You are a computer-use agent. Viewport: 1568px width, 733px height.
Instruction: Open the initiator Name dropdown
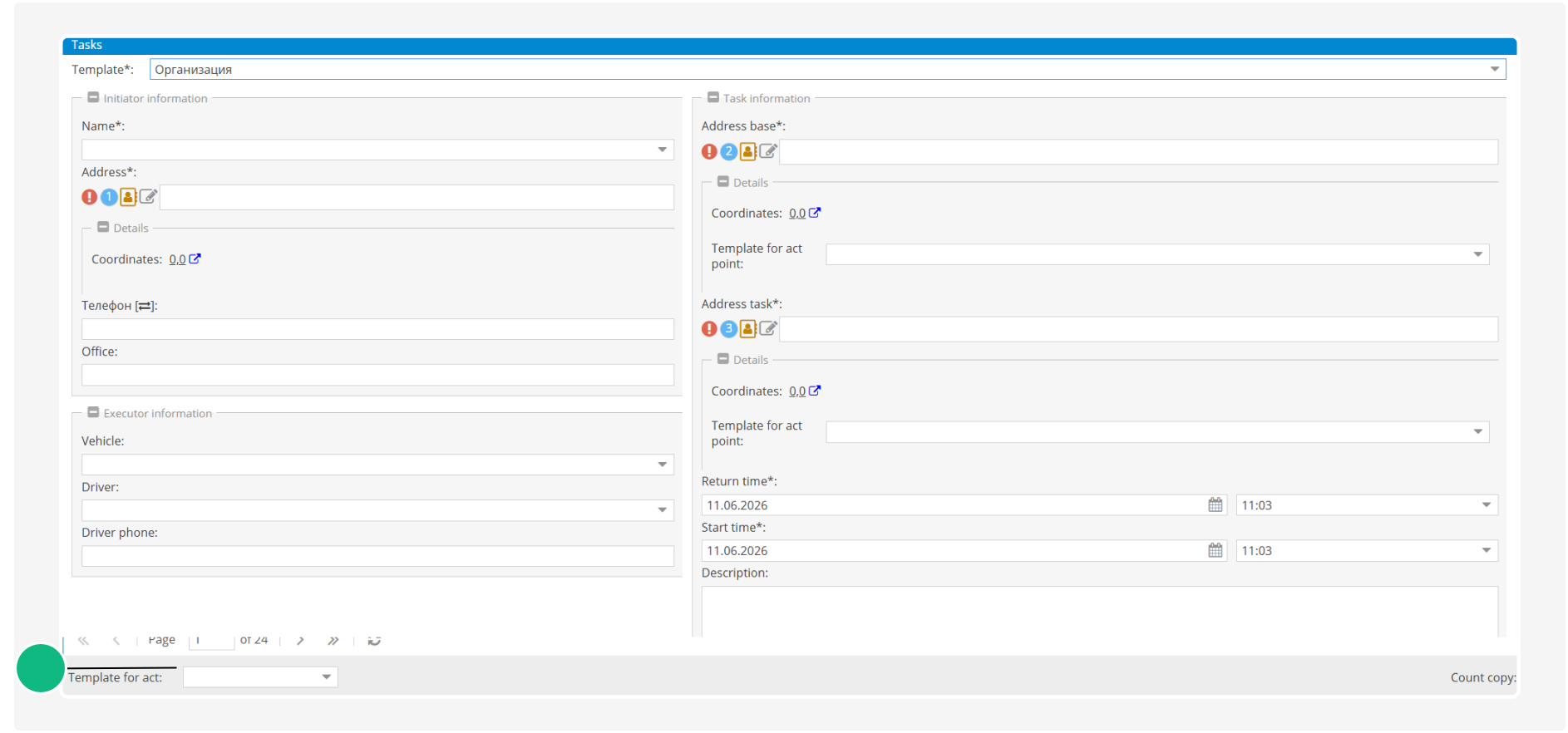(663, 150)
